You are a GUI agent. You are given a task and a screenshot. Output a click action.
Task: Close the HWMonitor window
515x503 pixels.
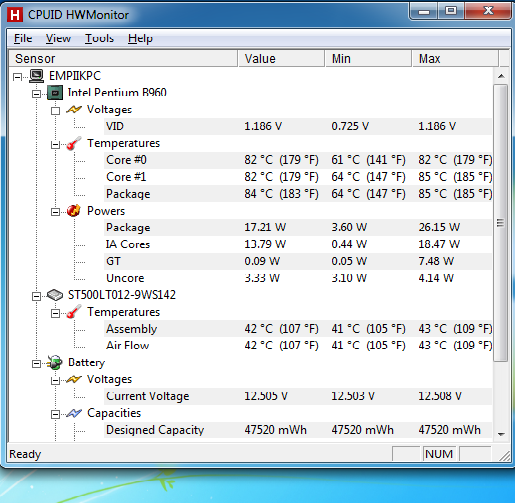click(x=488, y=11)
